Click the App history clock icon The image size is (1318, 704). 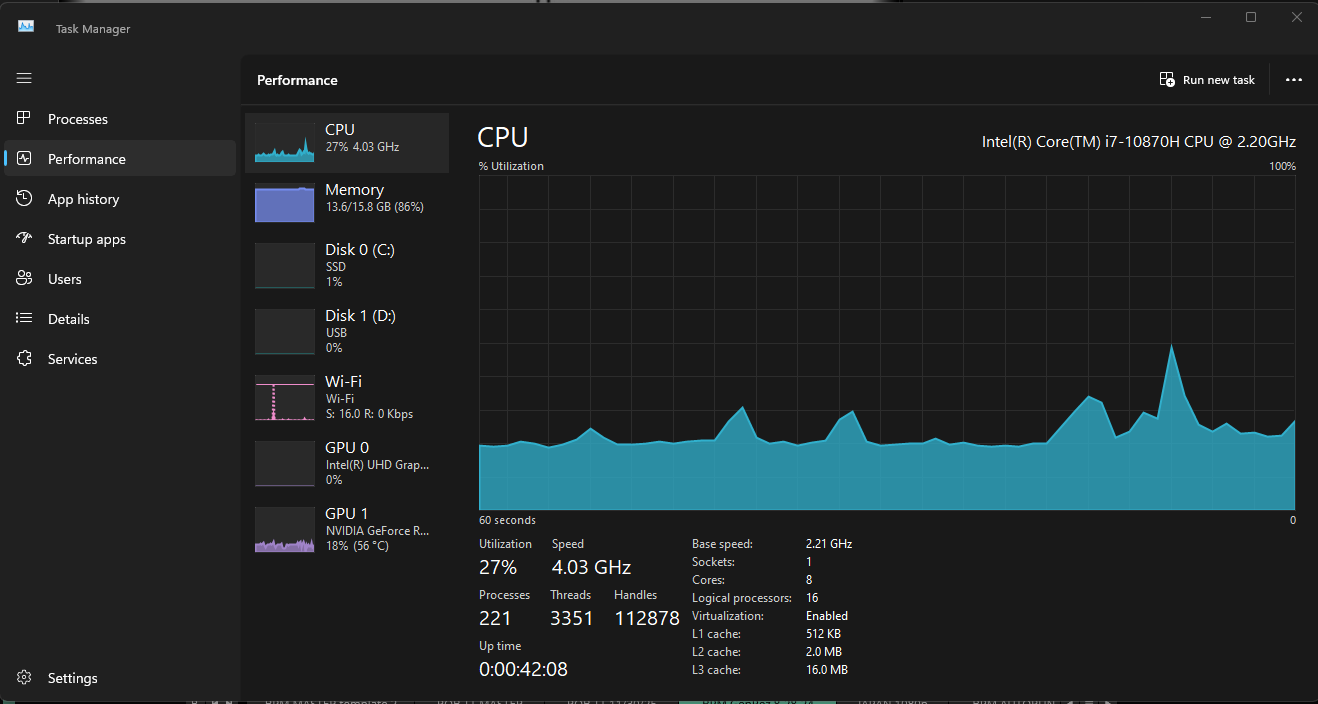(24, 199)
